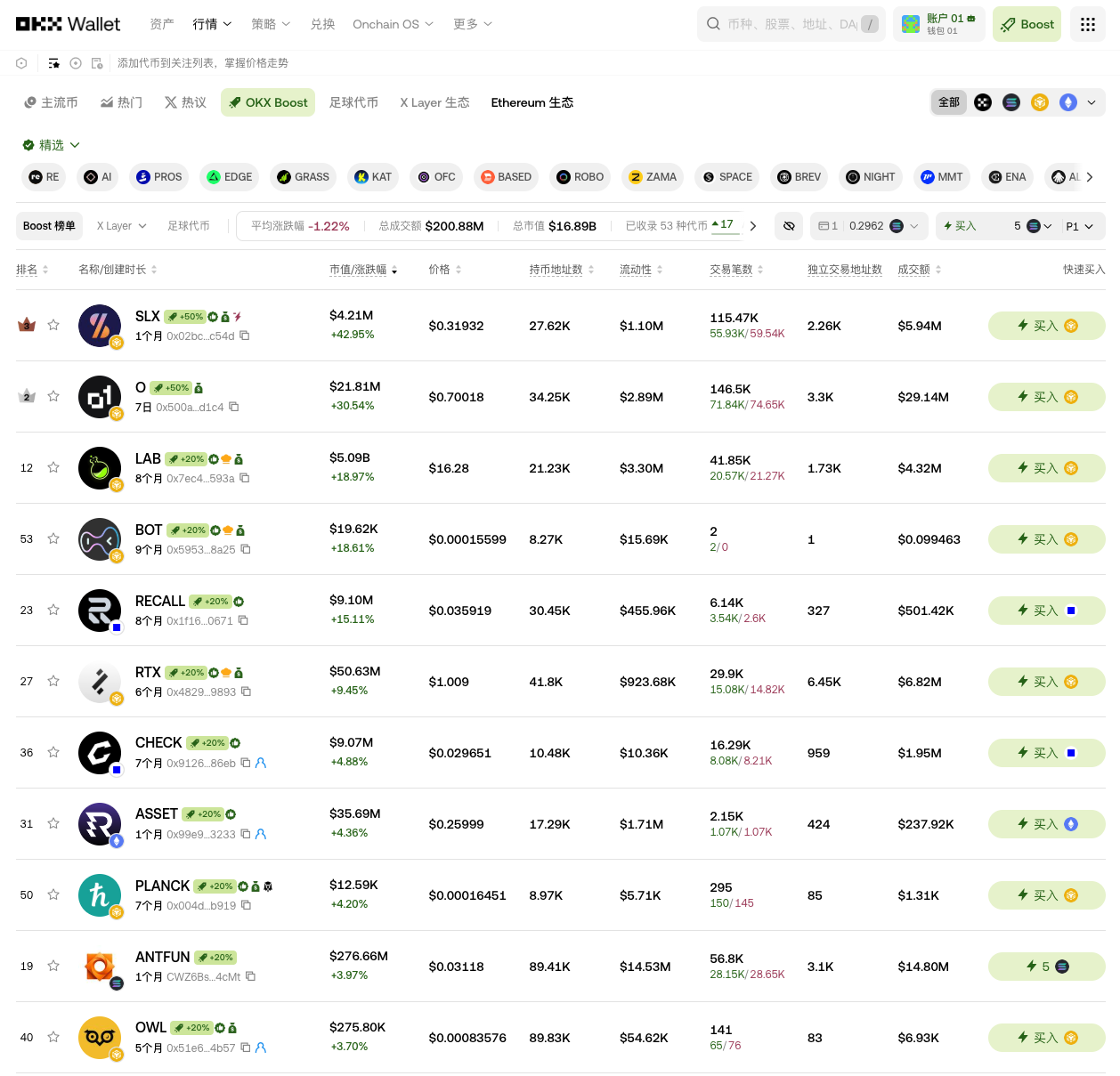Add BOT to favorites star
The image size is (1120, 1076).
(x=53, y=538)
